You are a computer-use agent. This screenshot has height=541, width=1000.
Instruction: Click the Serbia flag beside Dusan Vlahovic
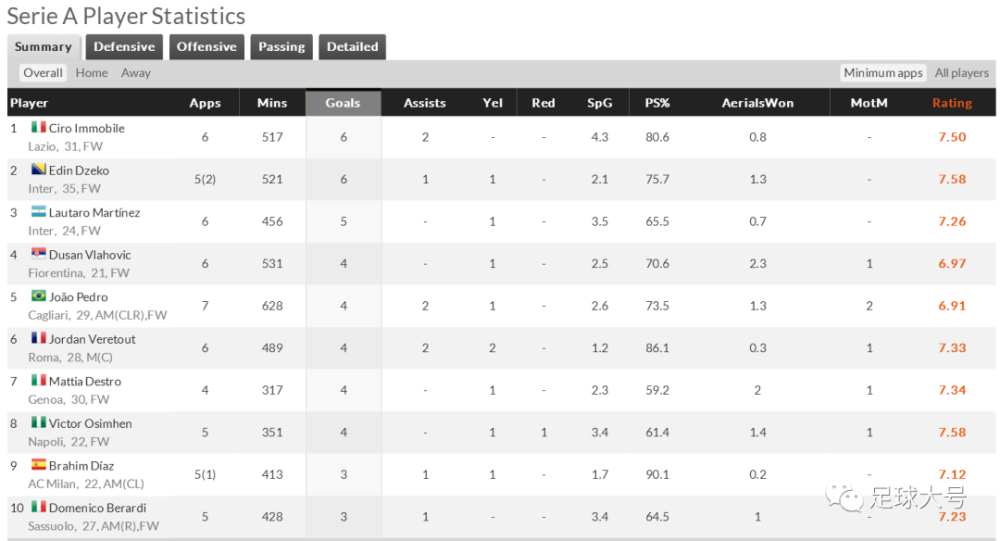(x=38, y=253)
